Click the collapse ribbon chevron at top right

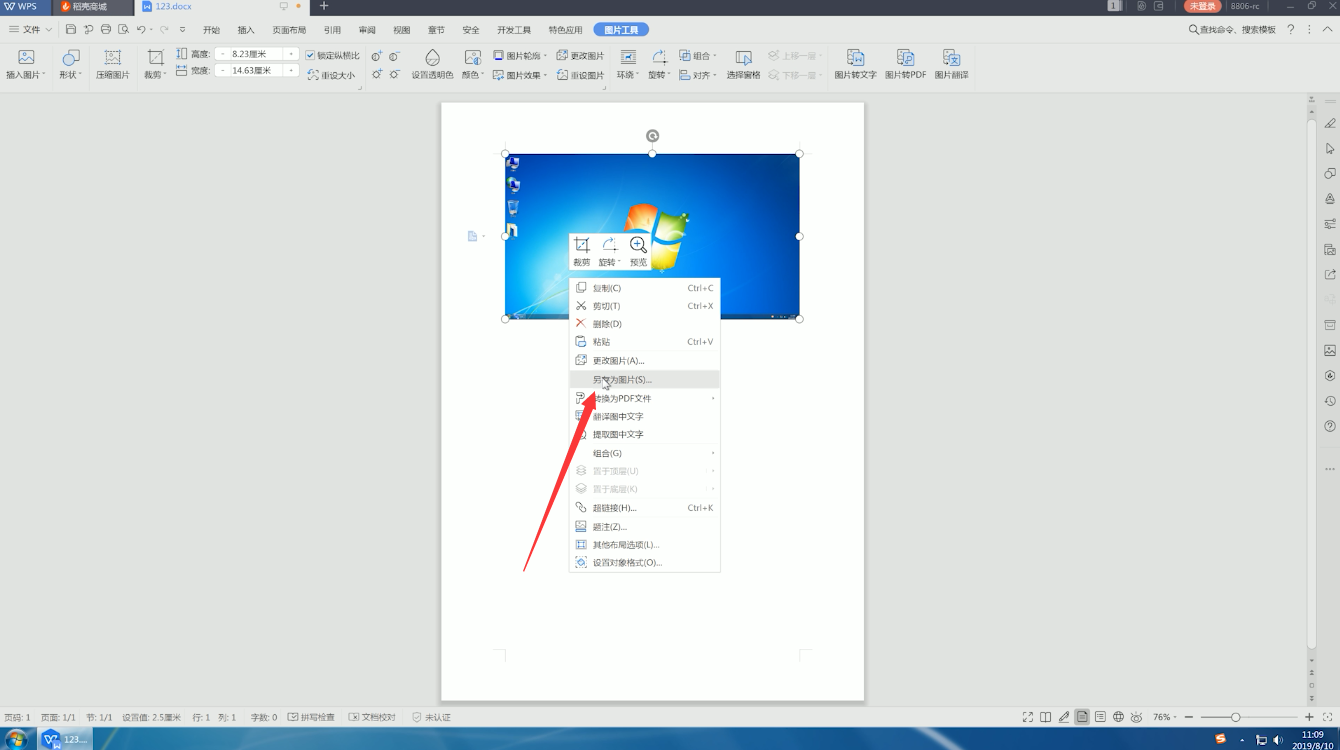(1329, 30)
